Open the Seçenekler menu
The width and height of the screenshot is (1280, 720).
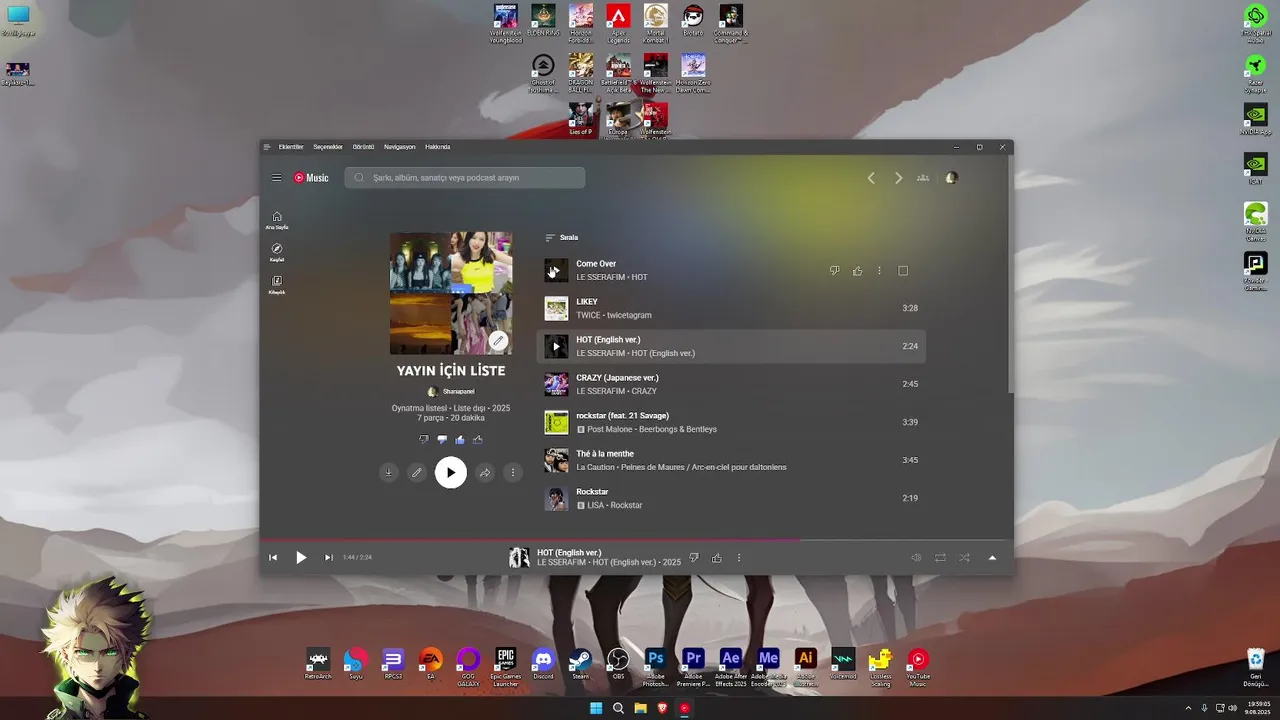pos(328,147)
